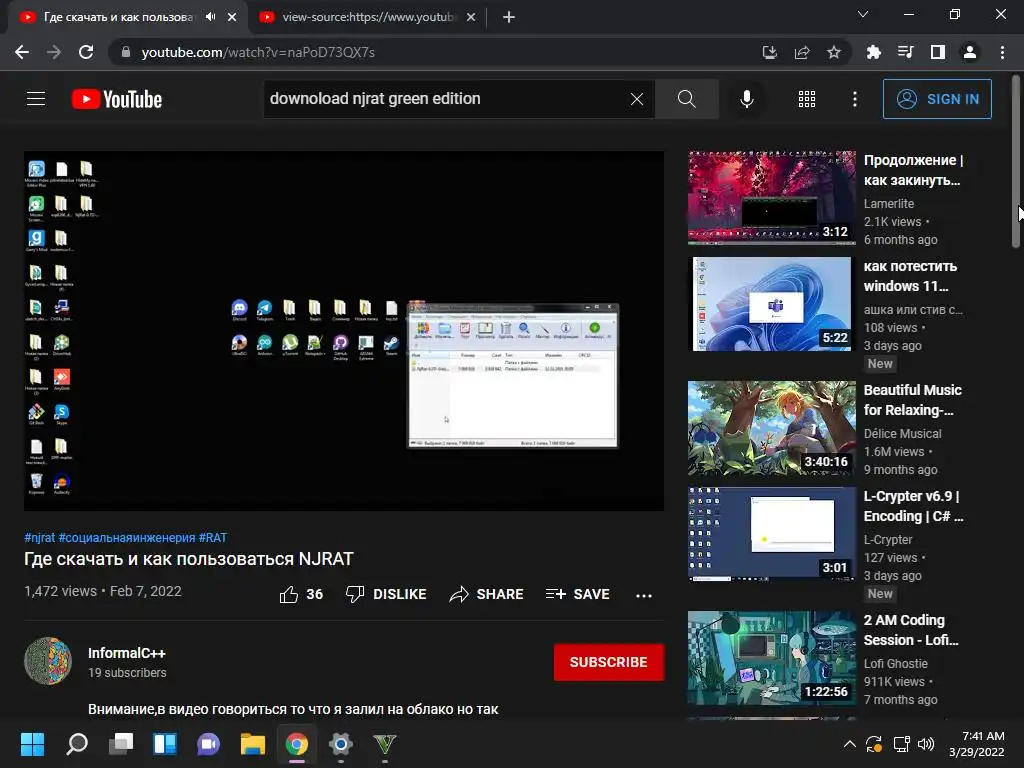The width and height of the screenshot is (1024, 768).
Task: Open more actions ellipsis under video
Action: coord(644,595)
